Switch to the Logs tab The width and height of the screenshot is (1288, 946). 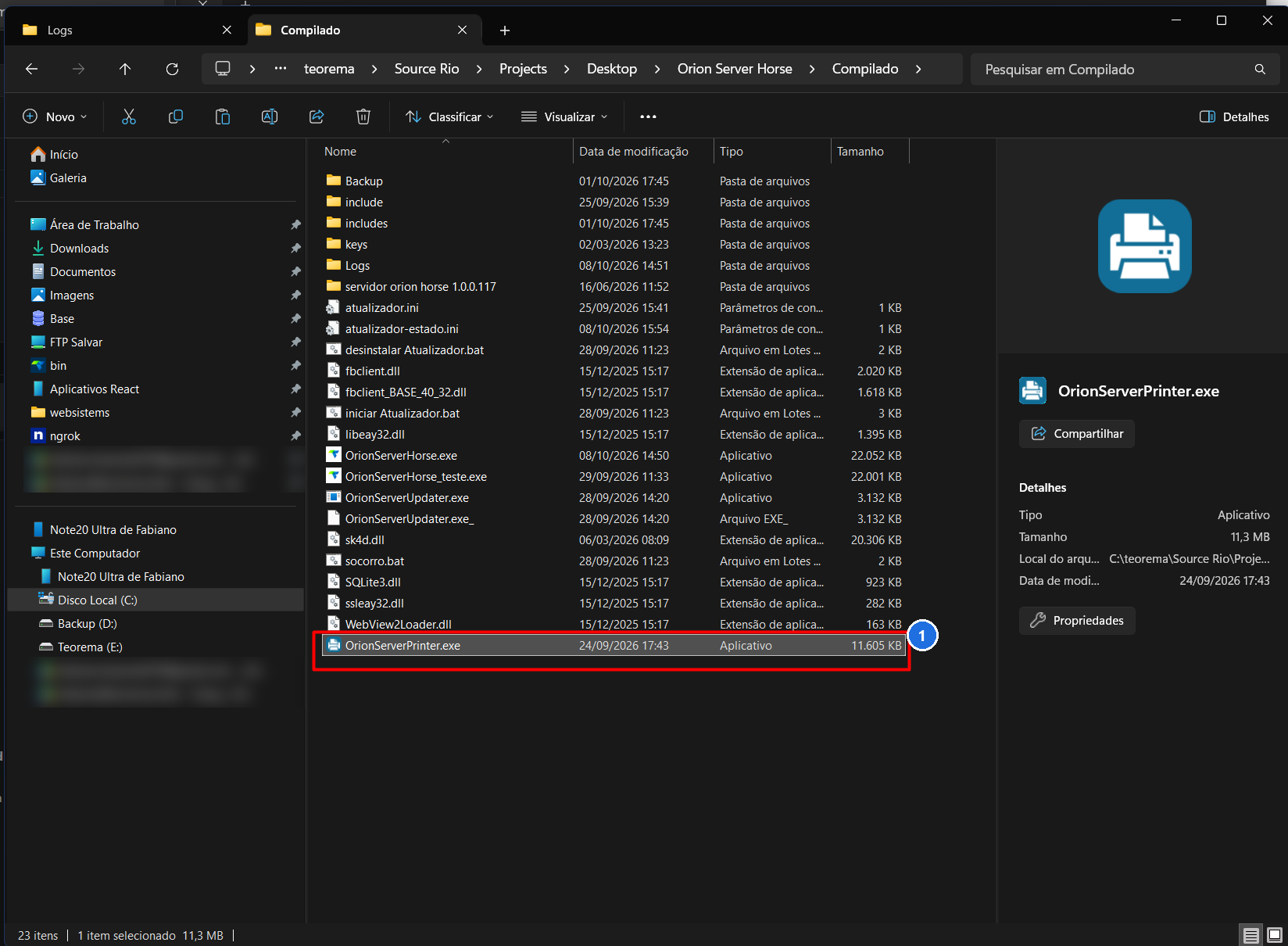click(125, 30)
